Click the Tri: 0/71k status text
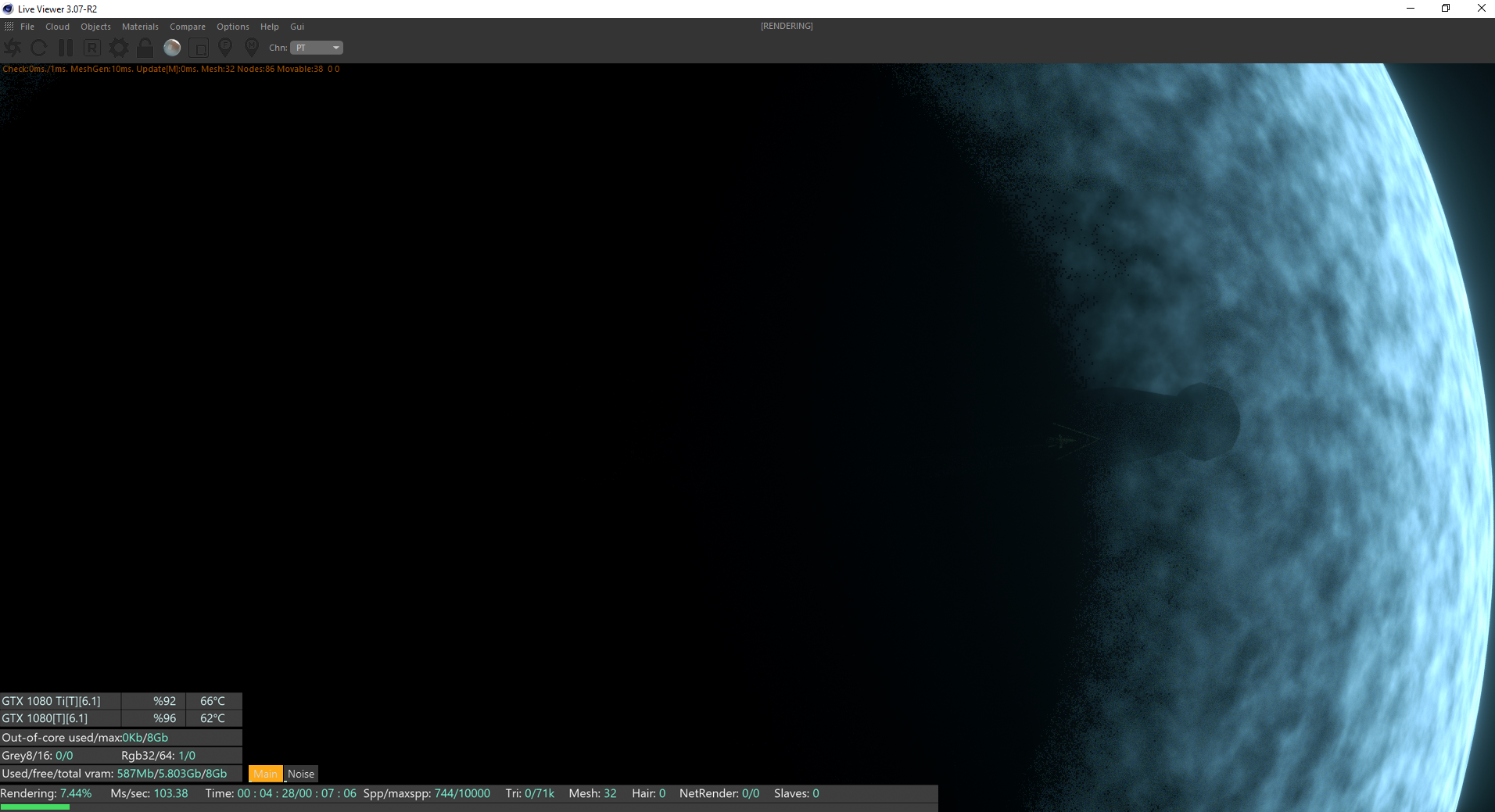 pyautogui.click(x=530, y=793)
